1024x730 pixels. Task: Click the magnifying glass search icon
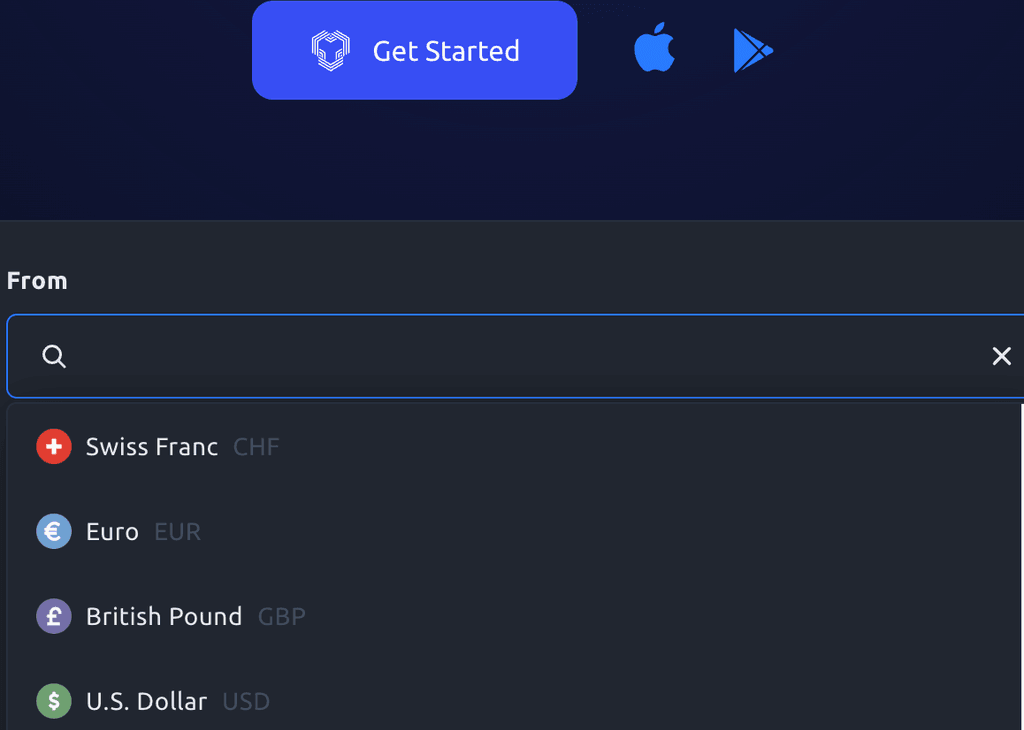pos(53,356)
